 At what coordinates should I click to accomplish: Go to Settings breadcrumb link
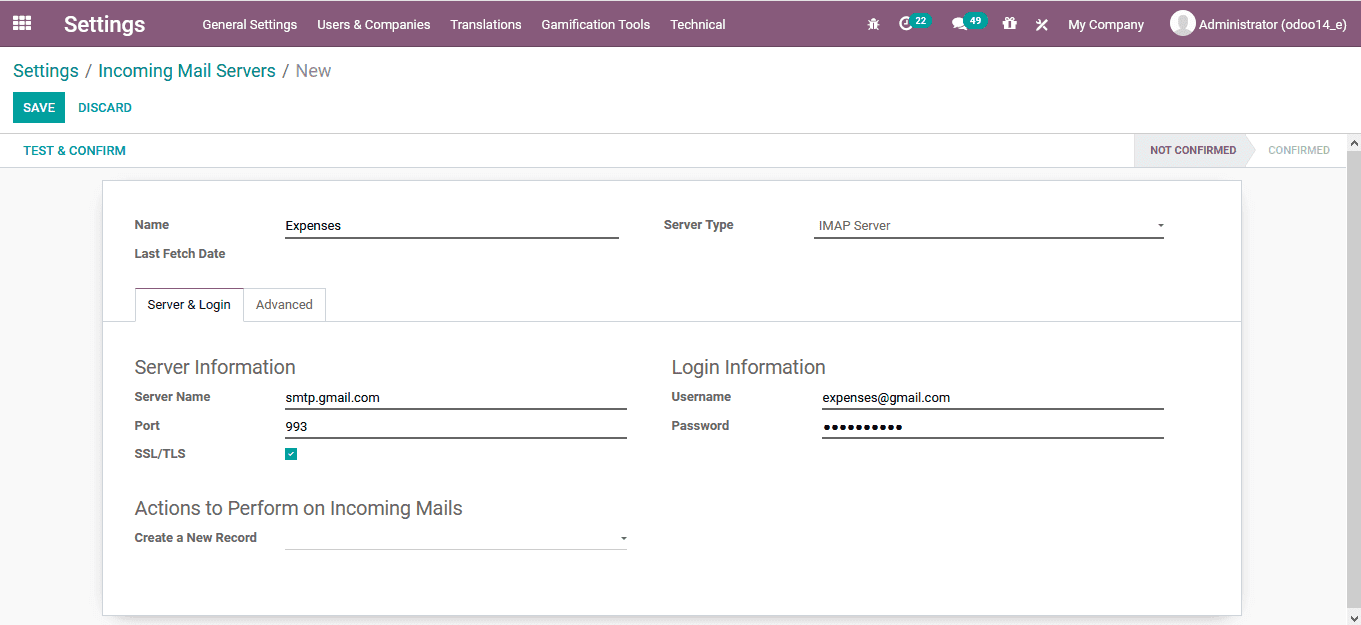(x=46, y=71)
